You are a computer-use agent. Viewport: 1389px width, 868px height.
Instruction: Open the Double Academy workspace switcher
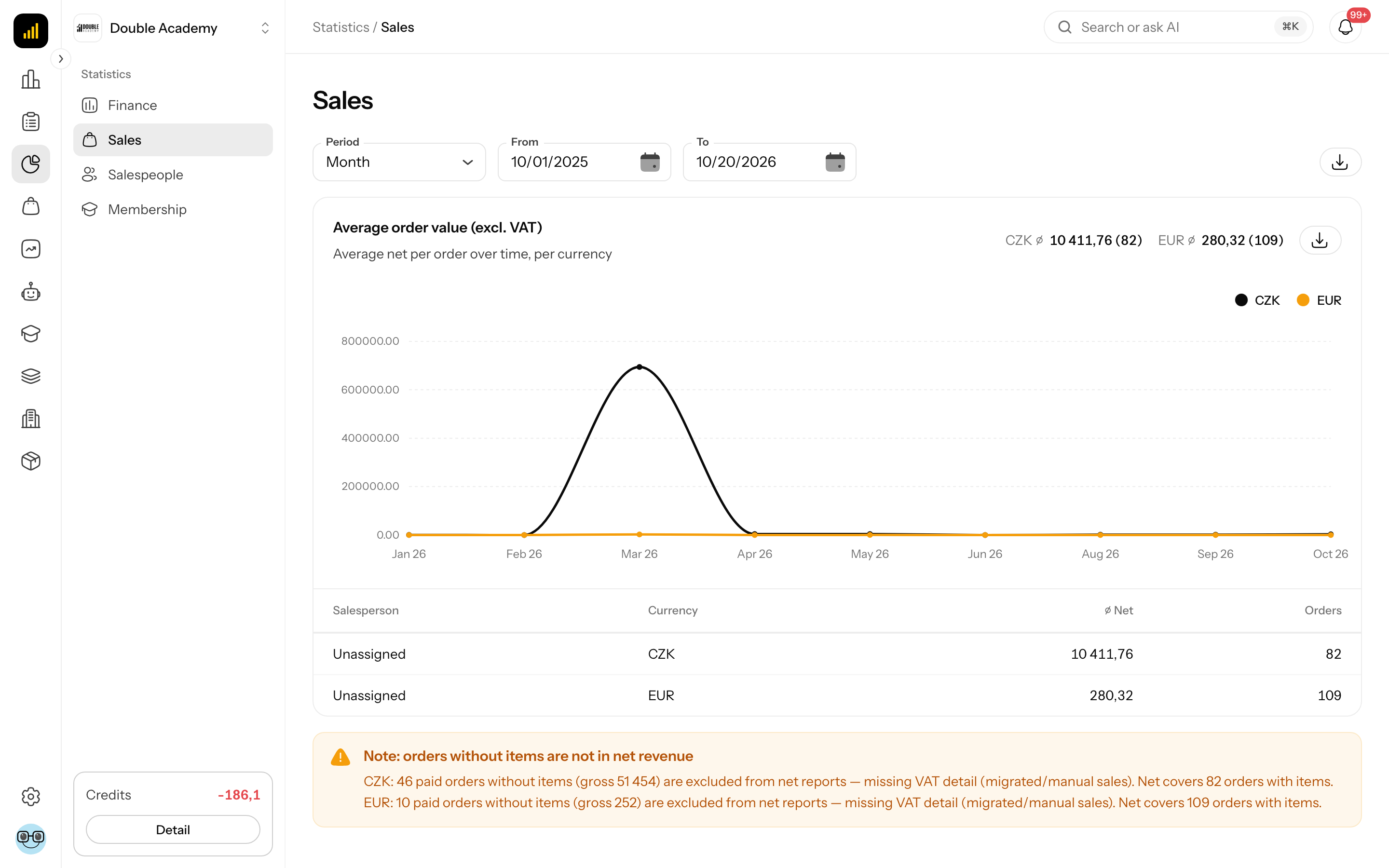pyautogui.click(x=173, y=27)
